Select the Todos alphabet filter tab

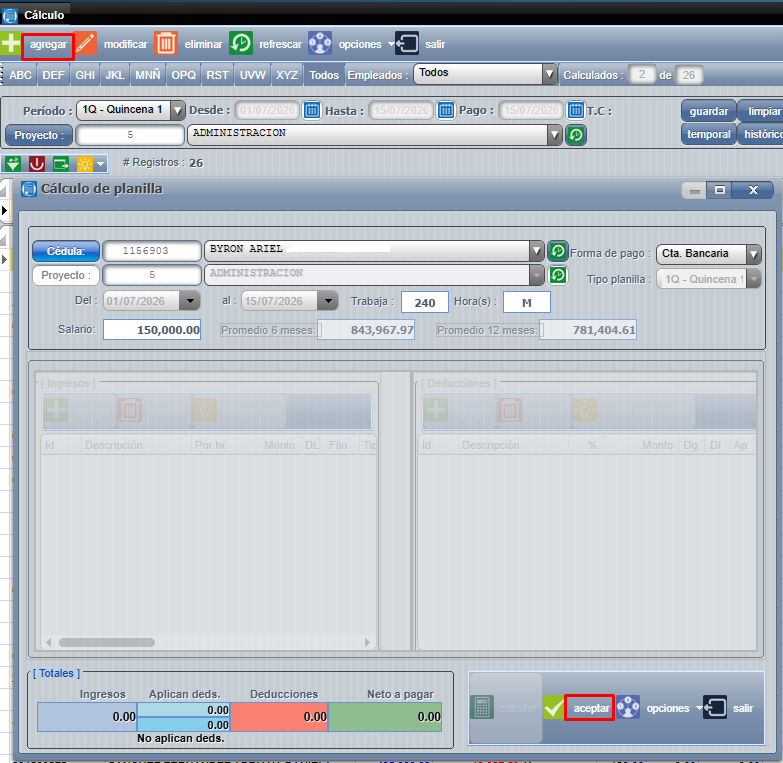(x=324, y=75)
